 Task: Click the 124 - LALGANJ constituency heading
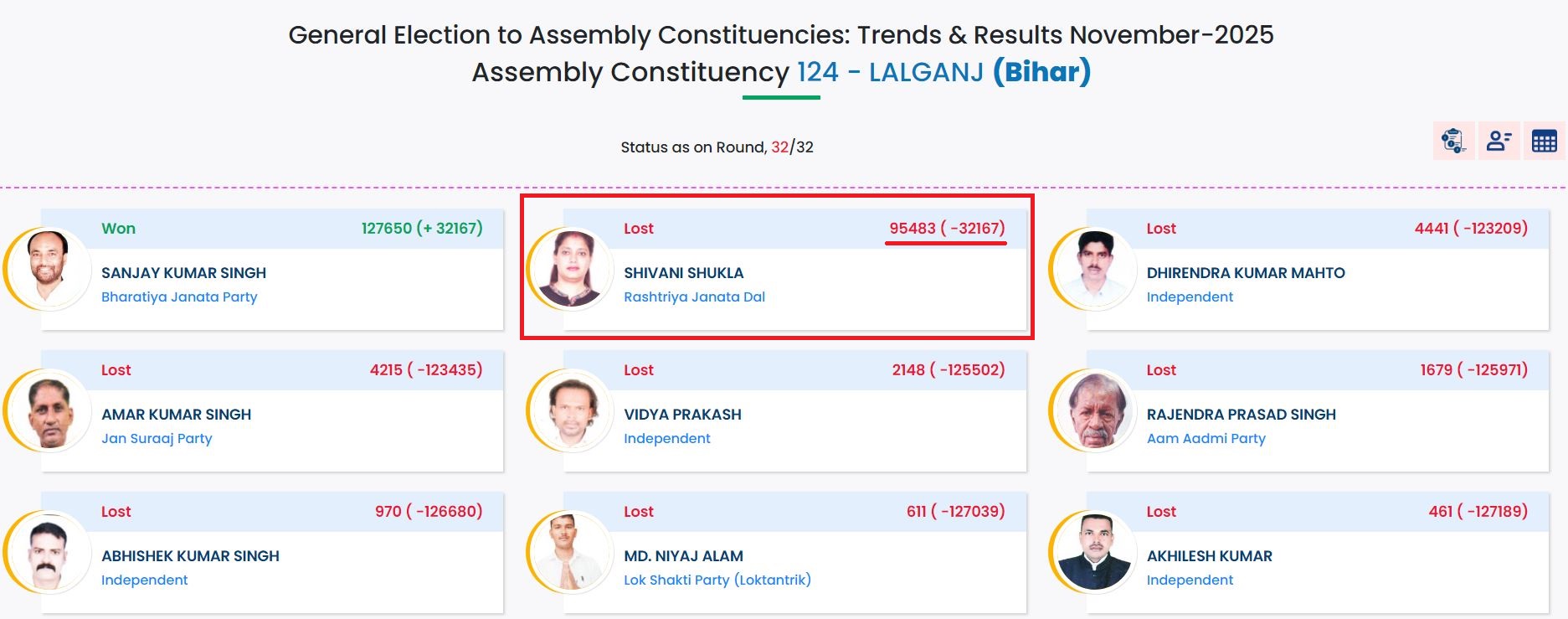coord(890,72)
